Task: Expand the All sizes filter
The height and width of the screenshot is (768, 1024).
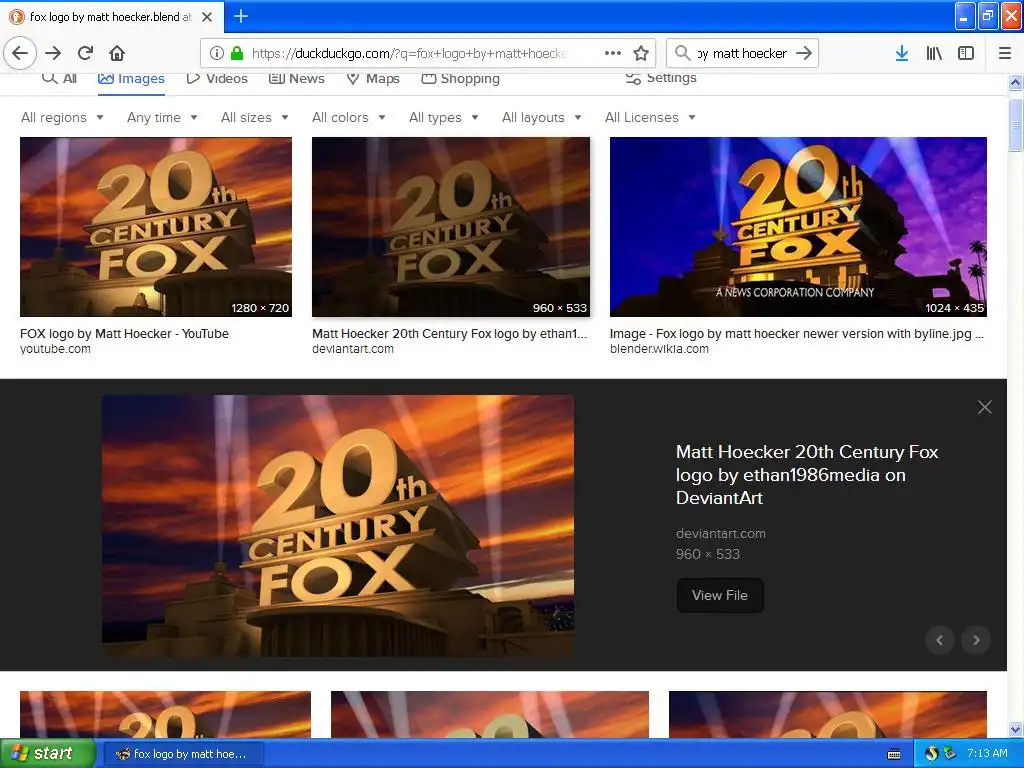Action: (x=255, y=118)
